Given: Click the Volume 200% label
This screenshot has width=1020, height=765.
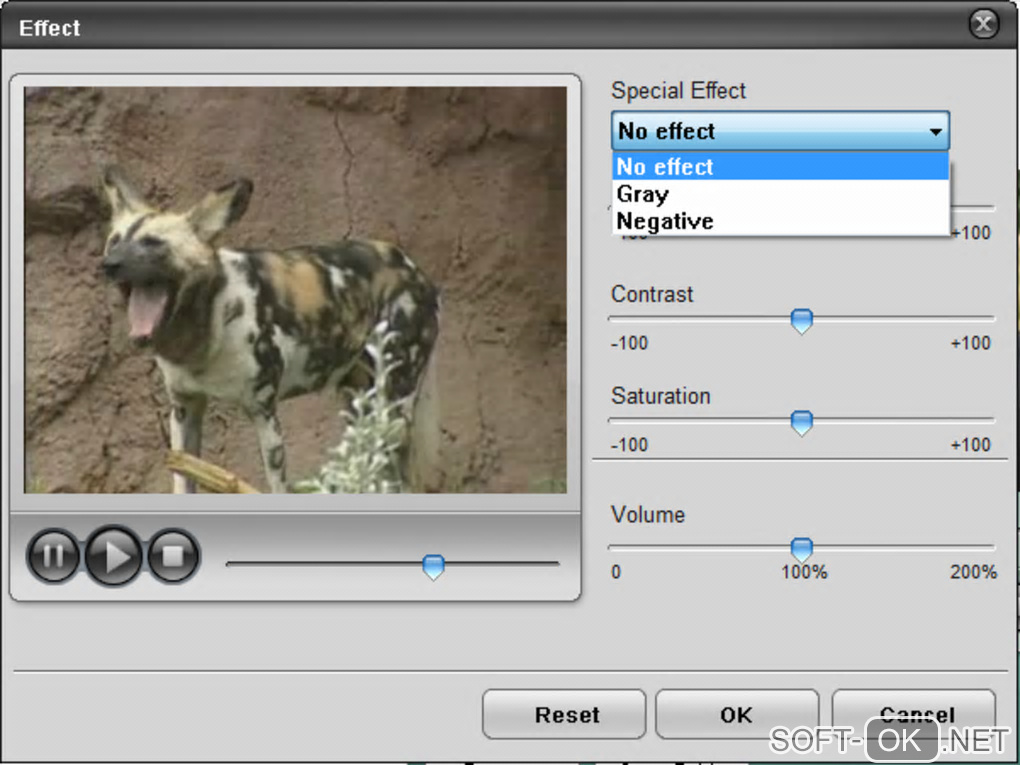Looking at the screenshot, I should tap(973, 572).
